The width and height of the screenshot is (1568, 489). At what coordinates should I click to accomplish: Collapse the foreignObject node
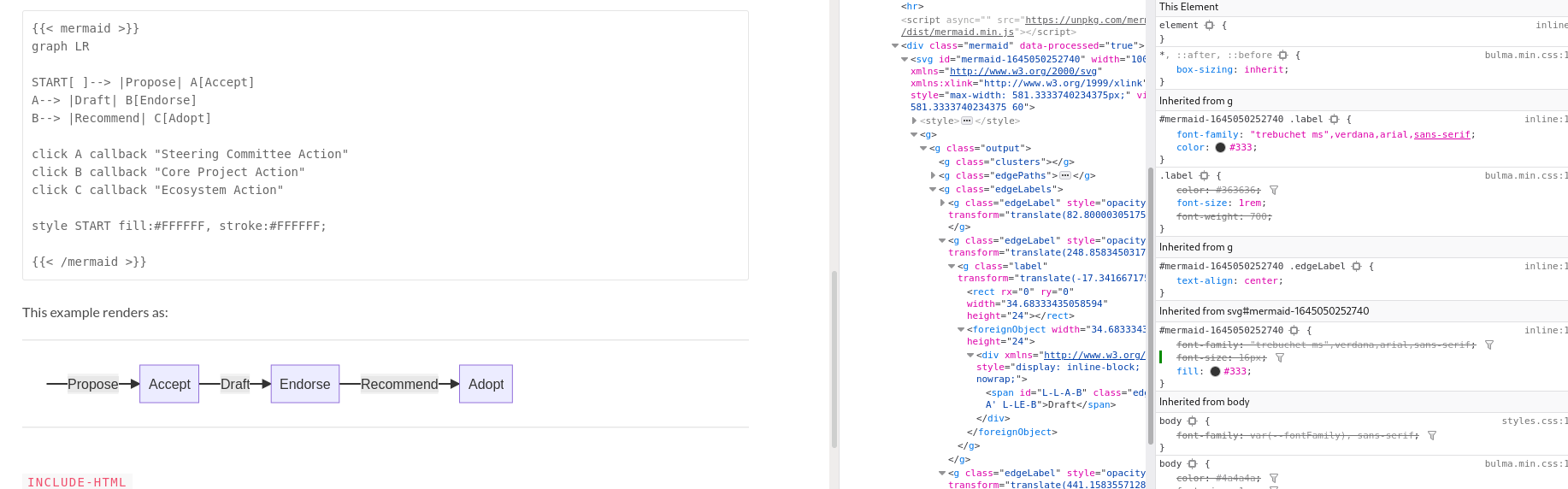[x=961, y=330]
